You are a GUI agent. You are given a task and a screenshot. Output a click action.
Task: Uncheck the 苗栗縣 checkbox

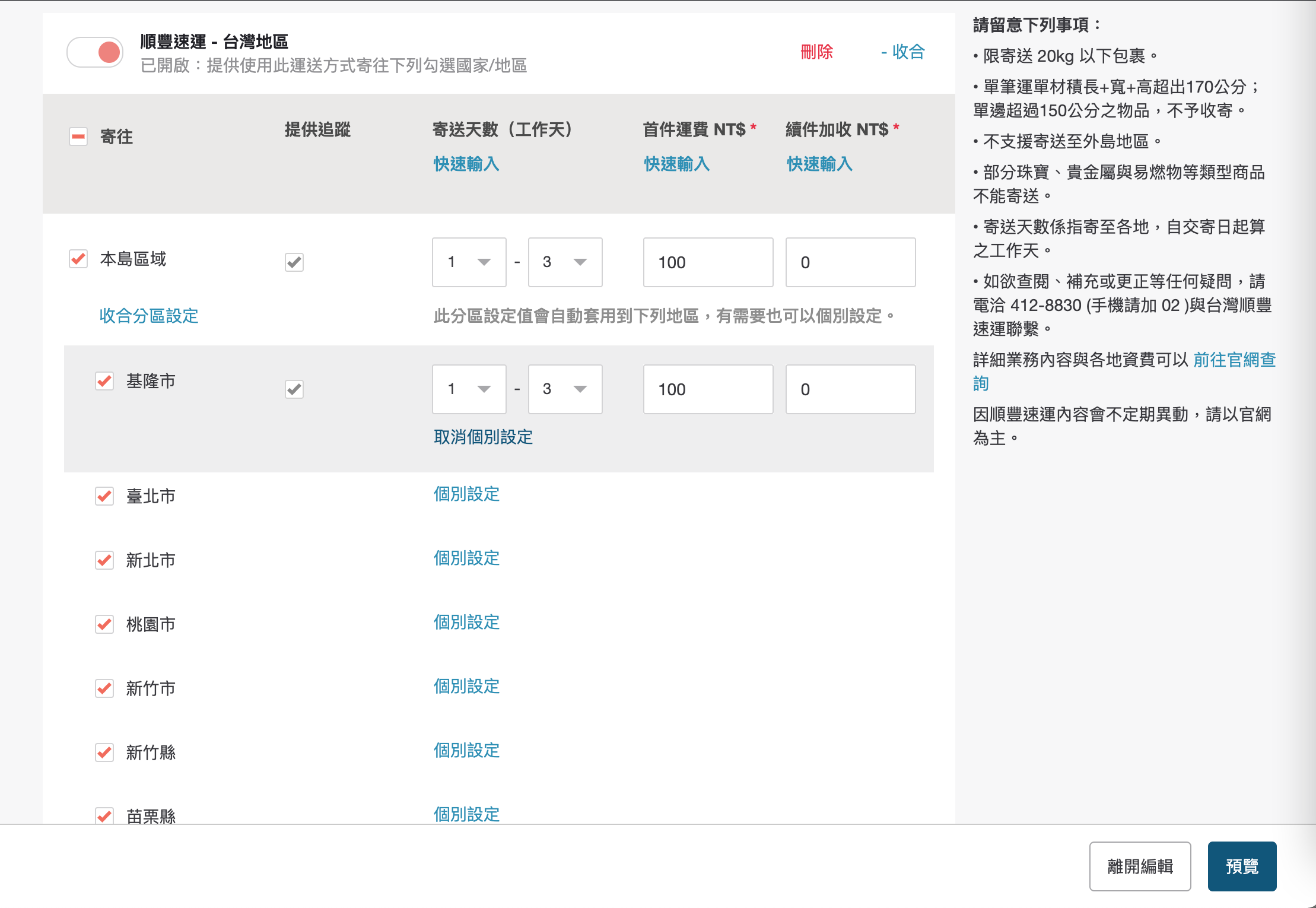[104, 816]
